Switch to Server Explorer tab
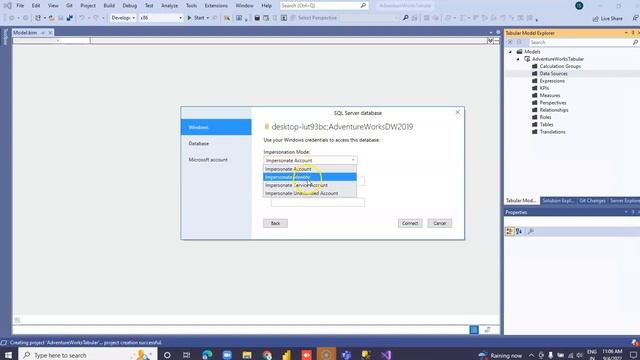640x360 pixels. click(x=624, y=201)
